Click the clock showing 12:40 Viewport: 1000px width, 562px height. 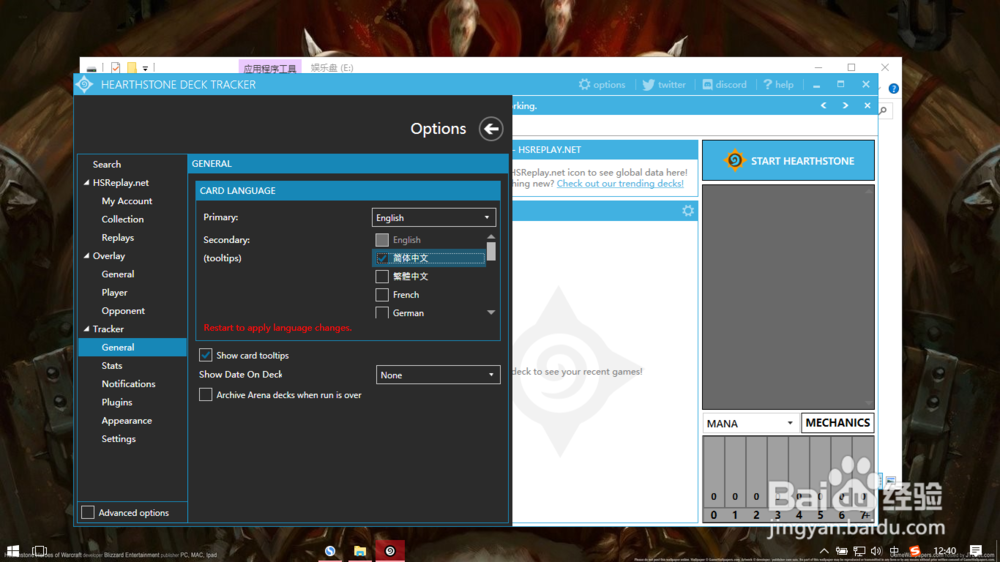click(945, 551)
